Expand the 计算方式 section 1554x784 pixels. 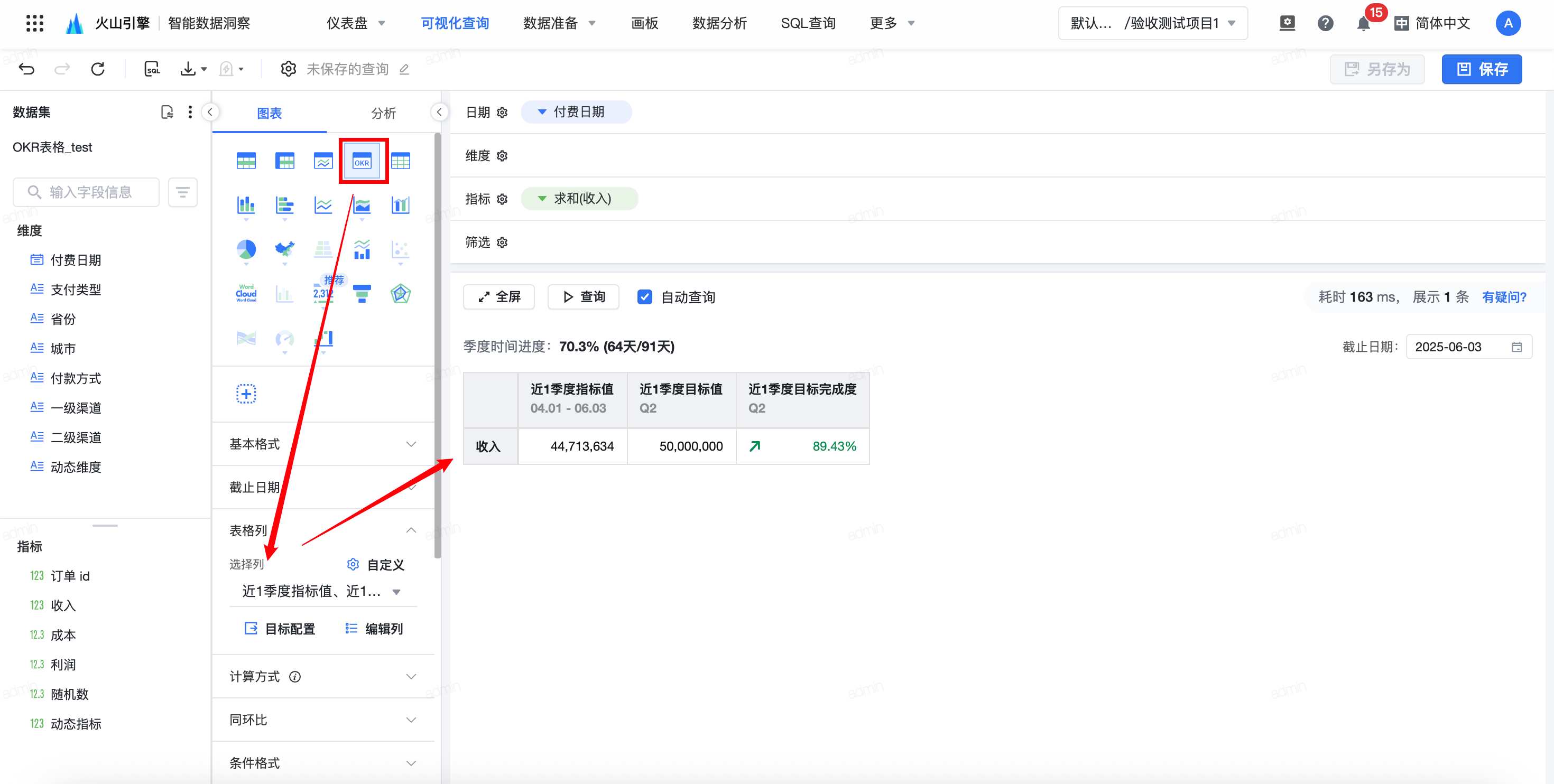[x=323, y=677]
